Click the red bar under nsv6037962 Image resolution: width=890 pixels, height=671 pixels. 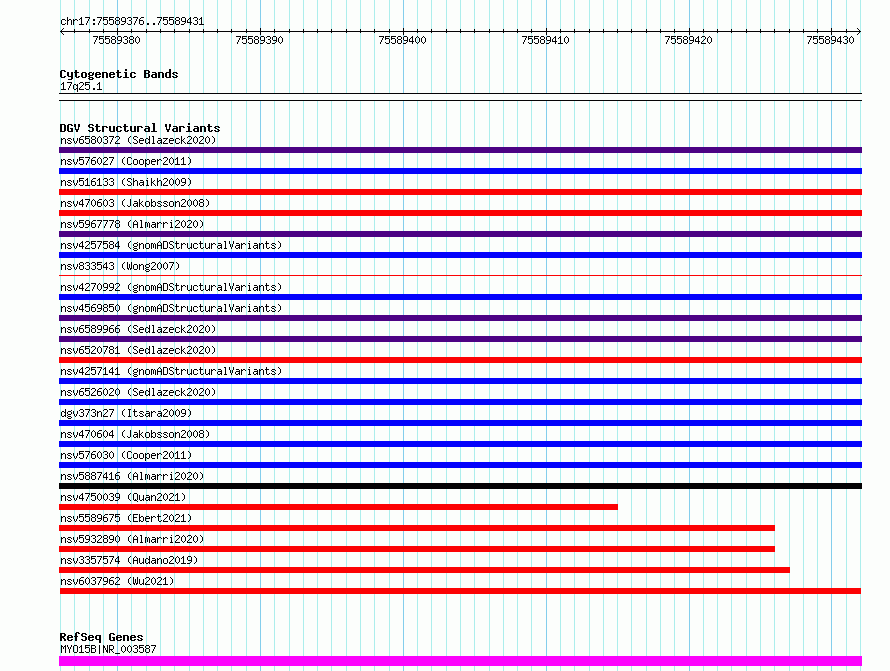pos(460,591)
